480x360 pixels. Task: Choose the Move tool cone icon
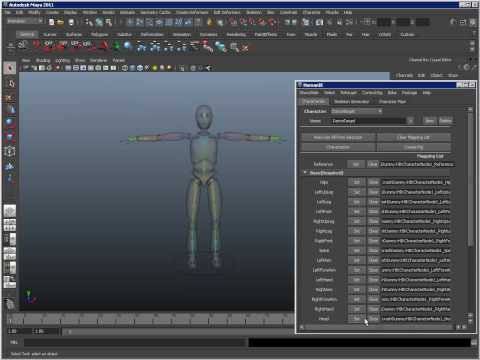click(x=10, y=109)
